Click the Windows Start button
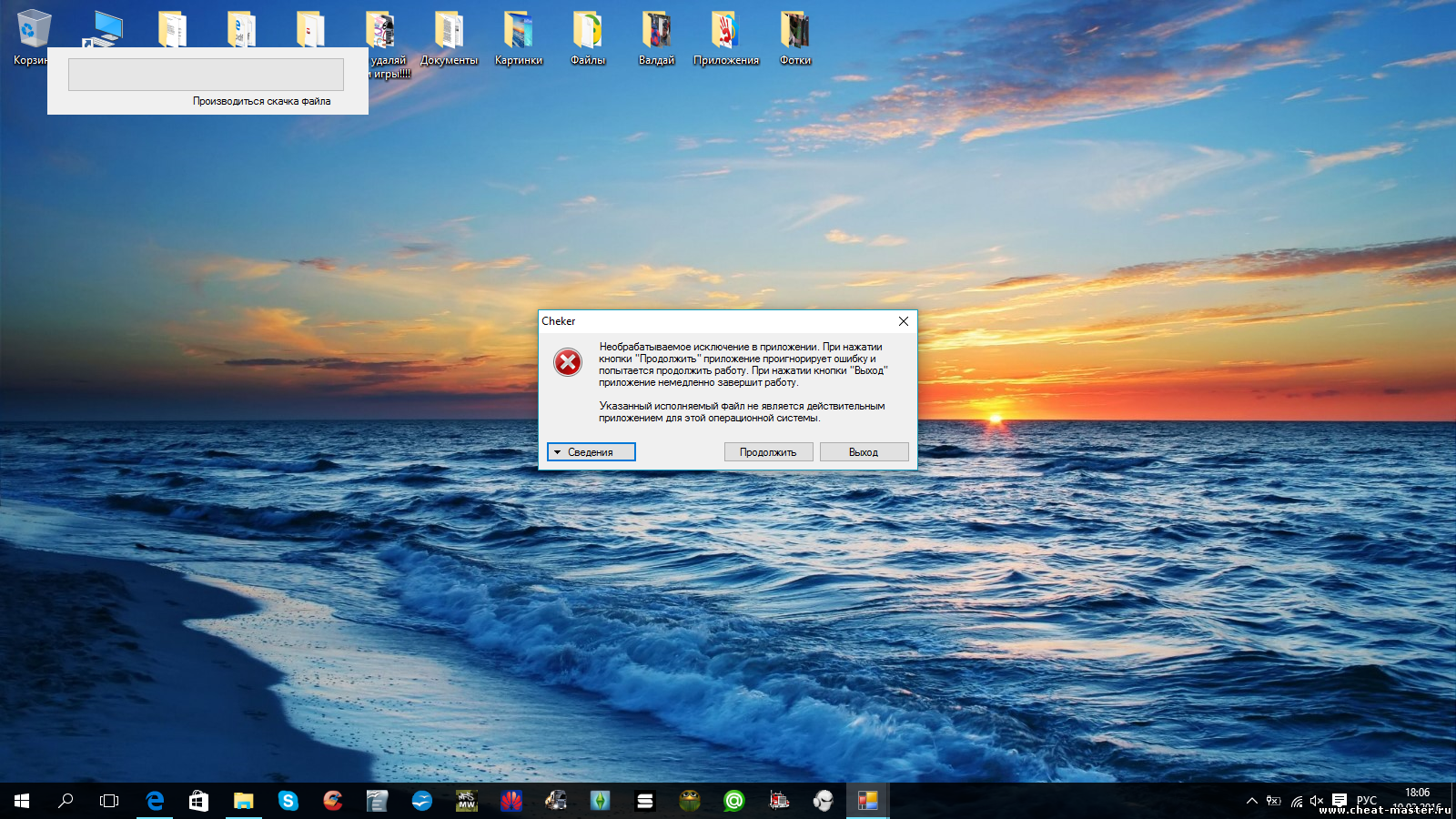This screenshot has width=1456, height=819. (x=22, y=801)
